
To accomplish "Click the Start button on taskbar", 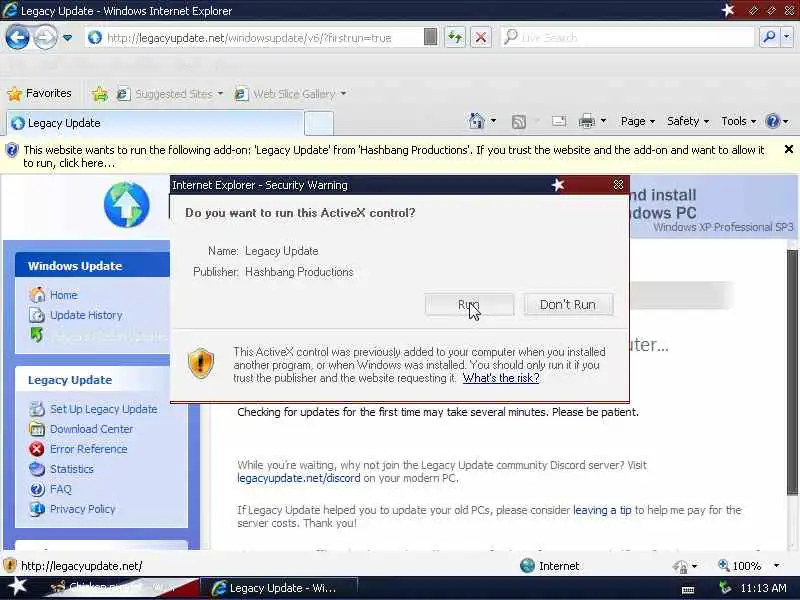I will pyautogui.click(x=16, y=587).
